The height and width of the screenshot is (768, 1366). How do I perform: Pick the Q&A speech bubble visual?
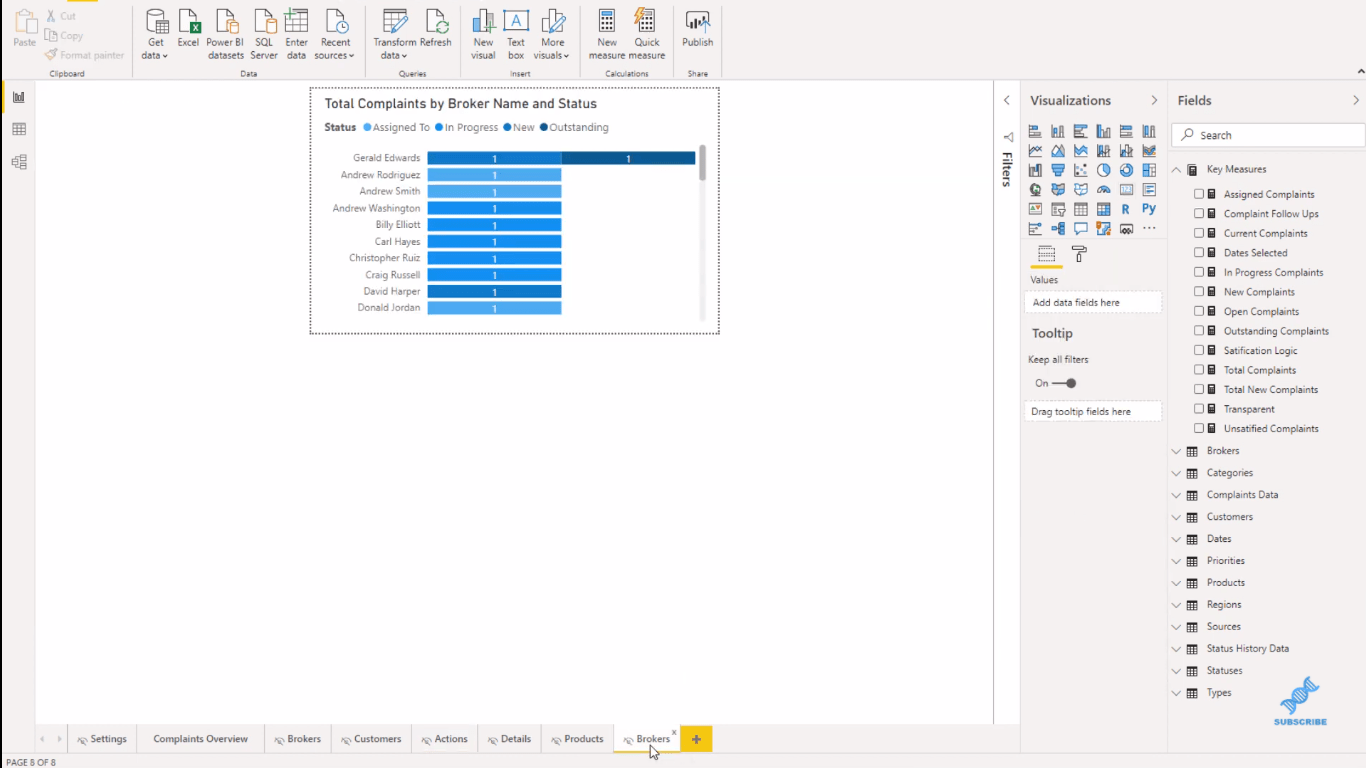pos(1081,228)
